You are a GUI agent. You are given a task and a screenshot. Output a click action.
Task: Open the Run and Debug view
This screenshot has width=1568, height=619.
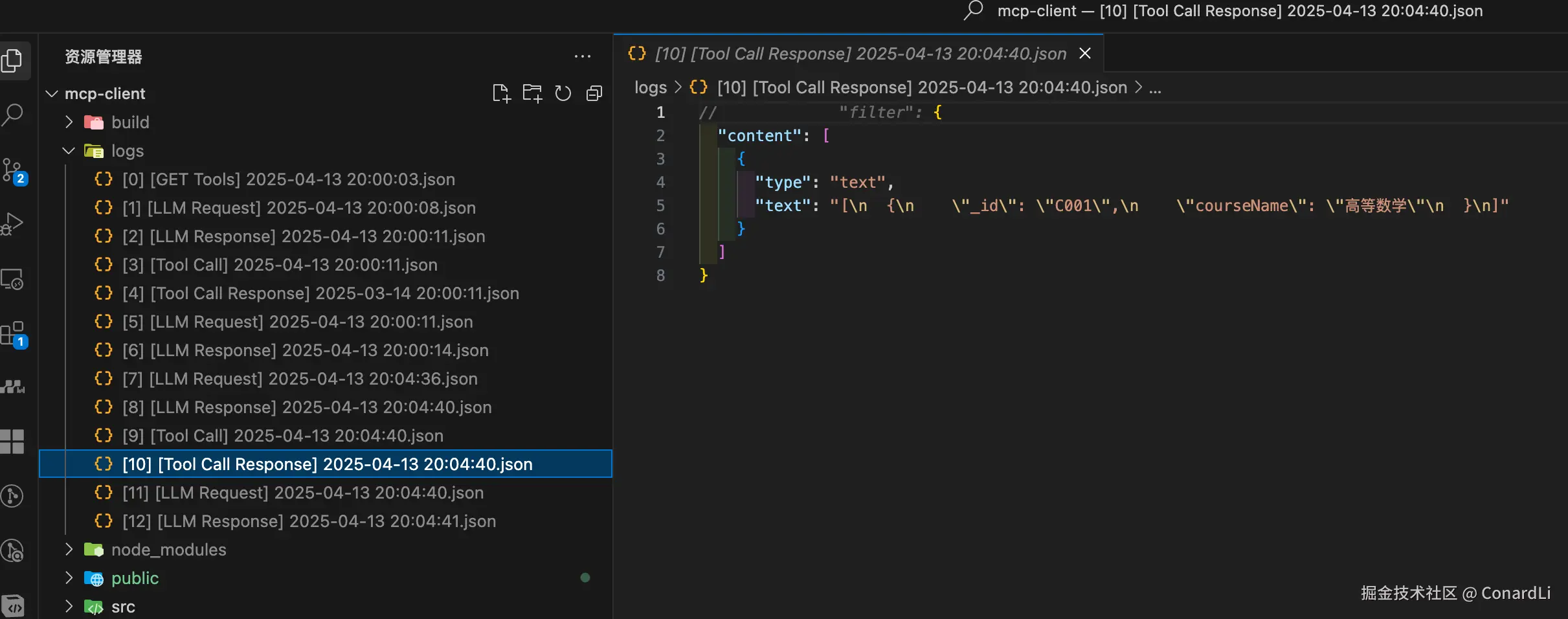tap(13, 224)
